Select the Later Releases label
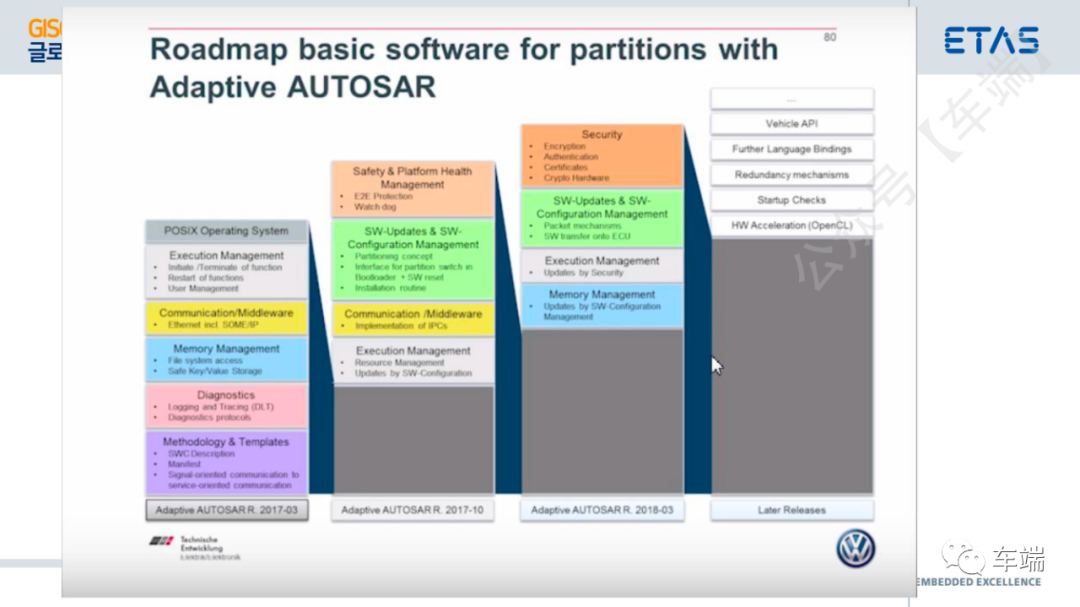This screenshot has height=607, width=1080. tap(791, 511)
